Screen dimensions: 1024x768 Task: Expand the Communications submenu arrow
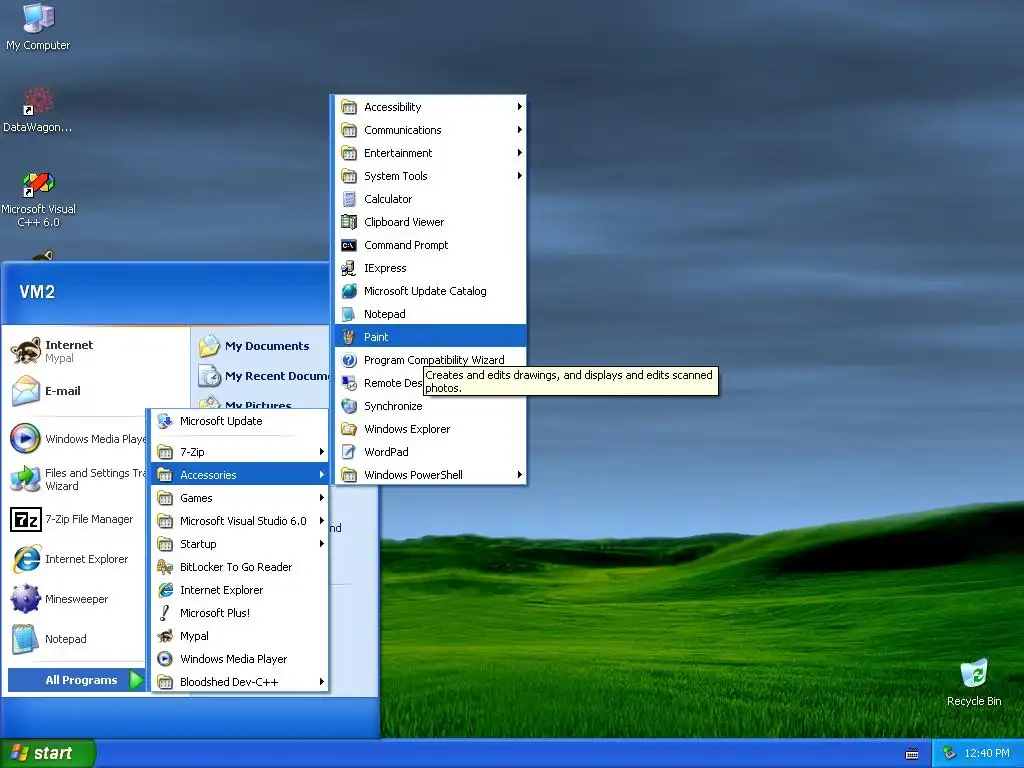point(519,129)
